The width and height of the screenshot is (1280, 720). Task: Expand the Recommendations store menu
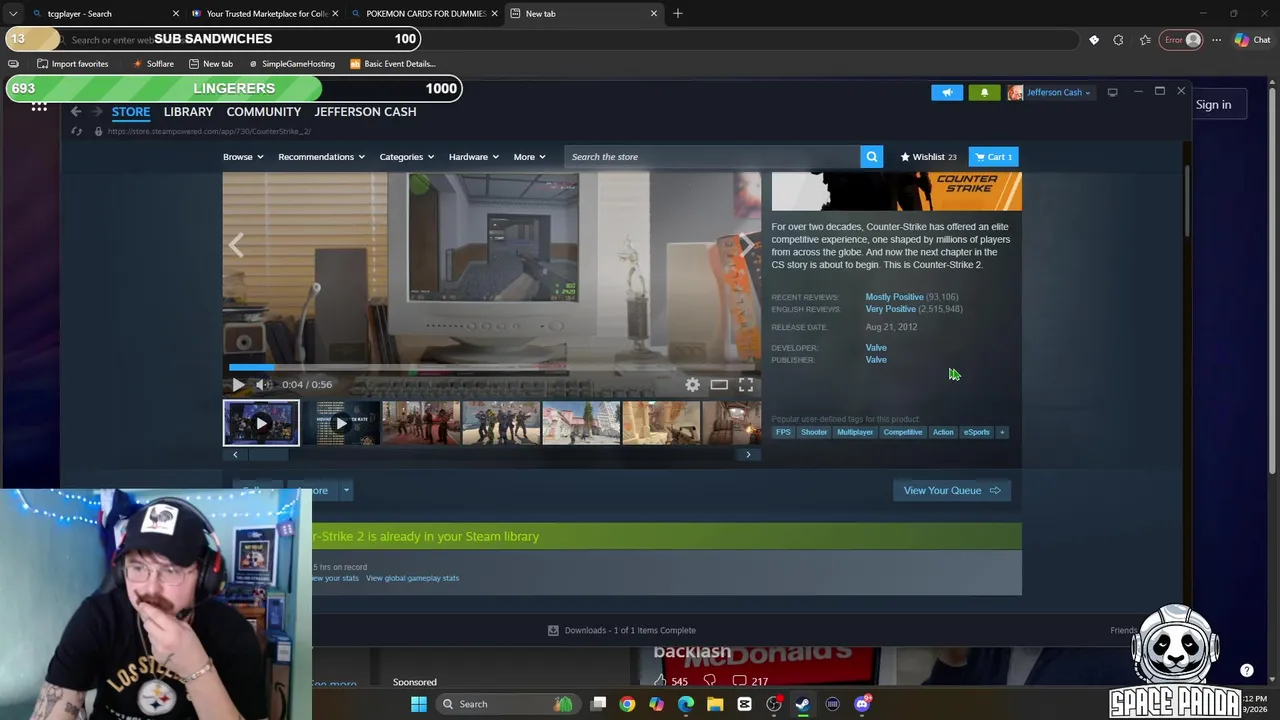[321, 157]
